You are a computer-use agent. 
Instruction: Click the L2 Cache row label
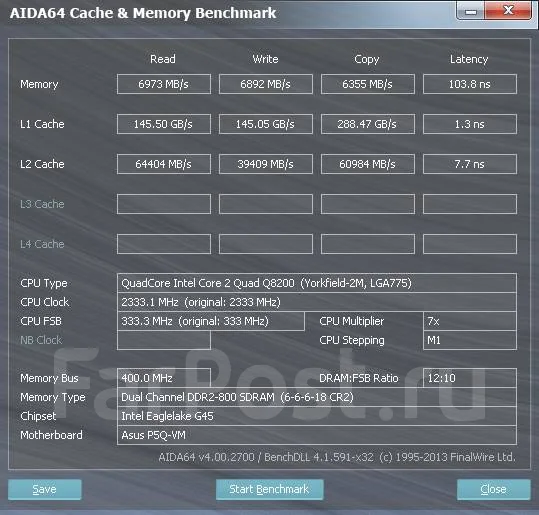click(x=42, y=164)
